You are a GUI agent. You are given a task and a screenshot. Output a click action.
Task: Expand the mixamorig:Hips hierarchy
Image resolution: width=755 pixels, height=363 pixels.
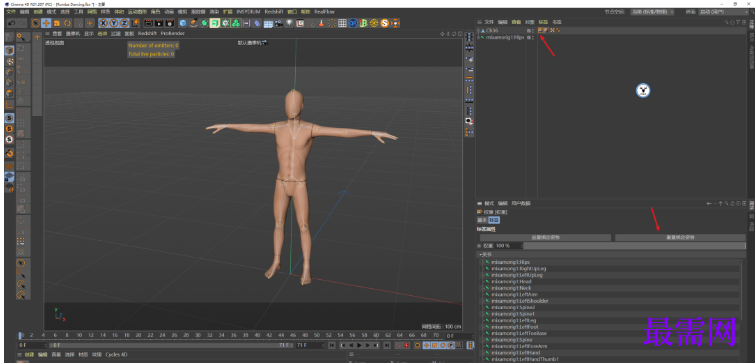pyautogui.click(x=478, y=37)
